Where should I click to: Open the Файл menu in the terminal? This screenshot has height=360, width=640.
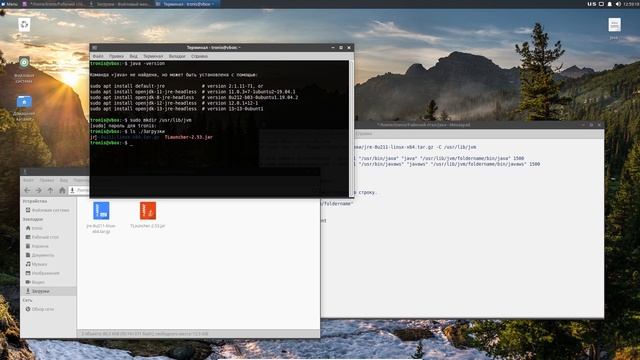click(98, 56)
